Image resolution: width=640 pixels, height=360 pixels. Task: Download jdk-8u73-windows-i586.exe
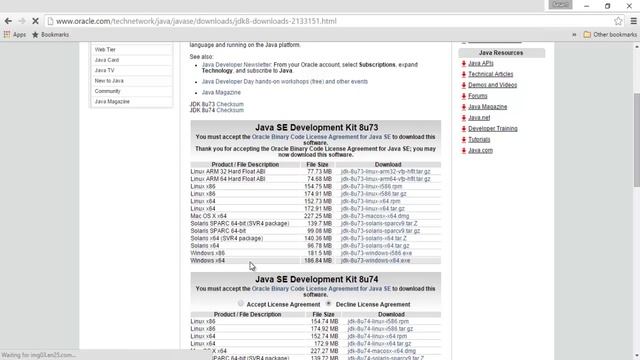(x=376, y=253)
